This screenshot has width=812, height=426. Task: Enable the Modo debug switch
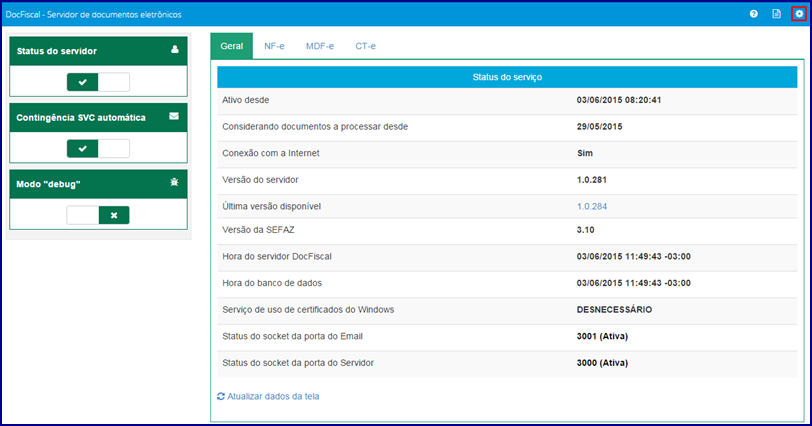pyautogui.click(x=98, y=215)
